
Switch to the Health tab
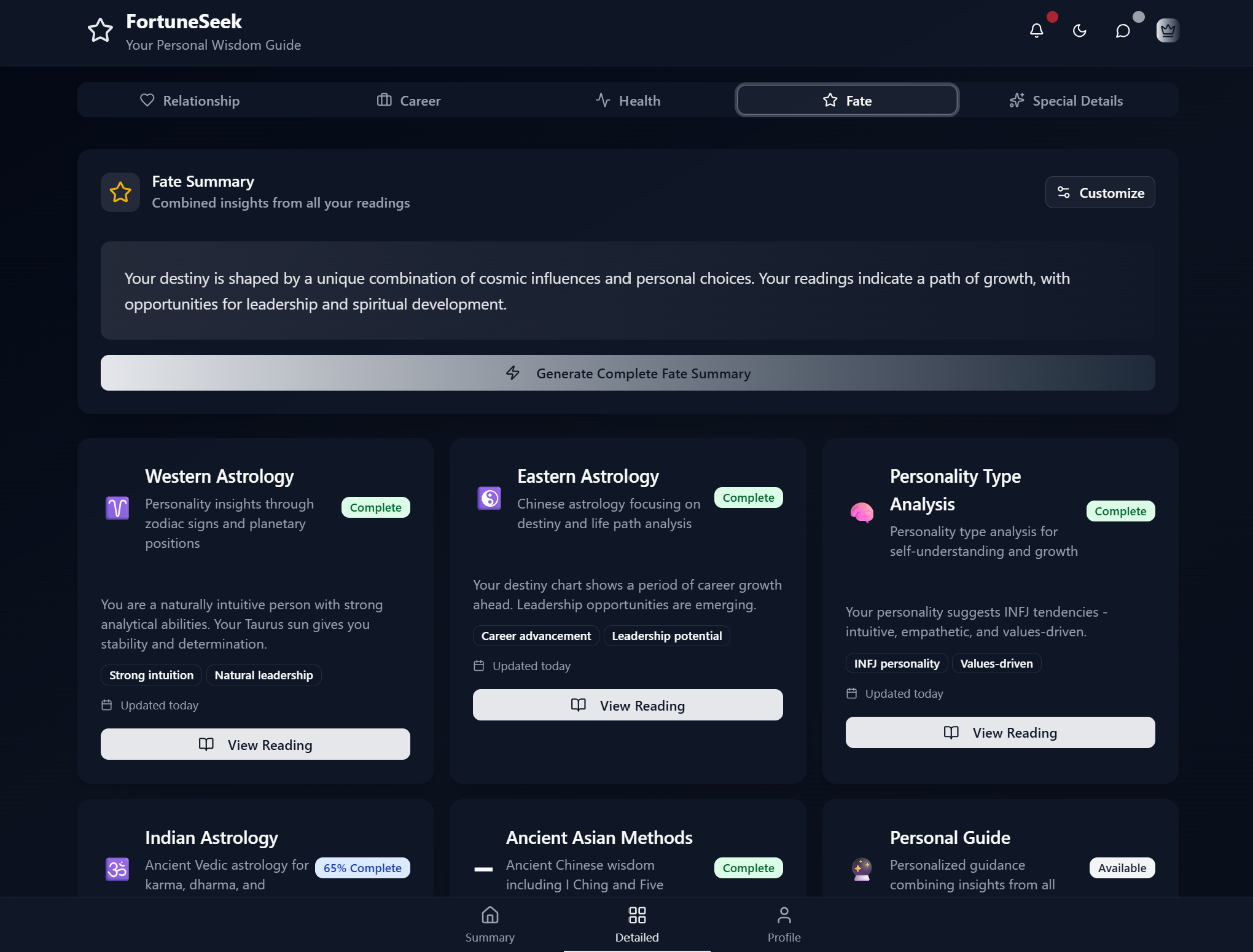coord(628,100)
